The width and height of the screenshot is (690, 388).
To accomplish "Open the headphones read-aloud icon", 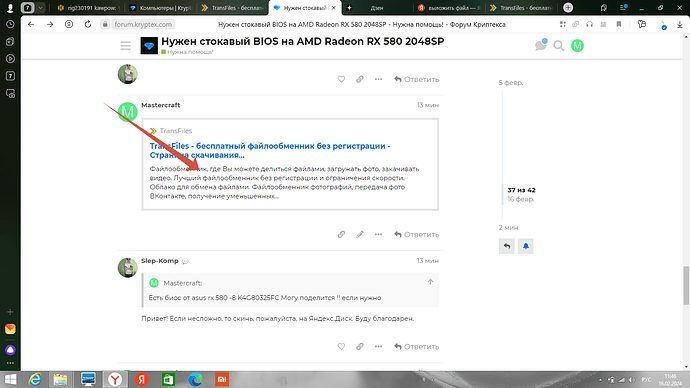I will click(589, 24).
